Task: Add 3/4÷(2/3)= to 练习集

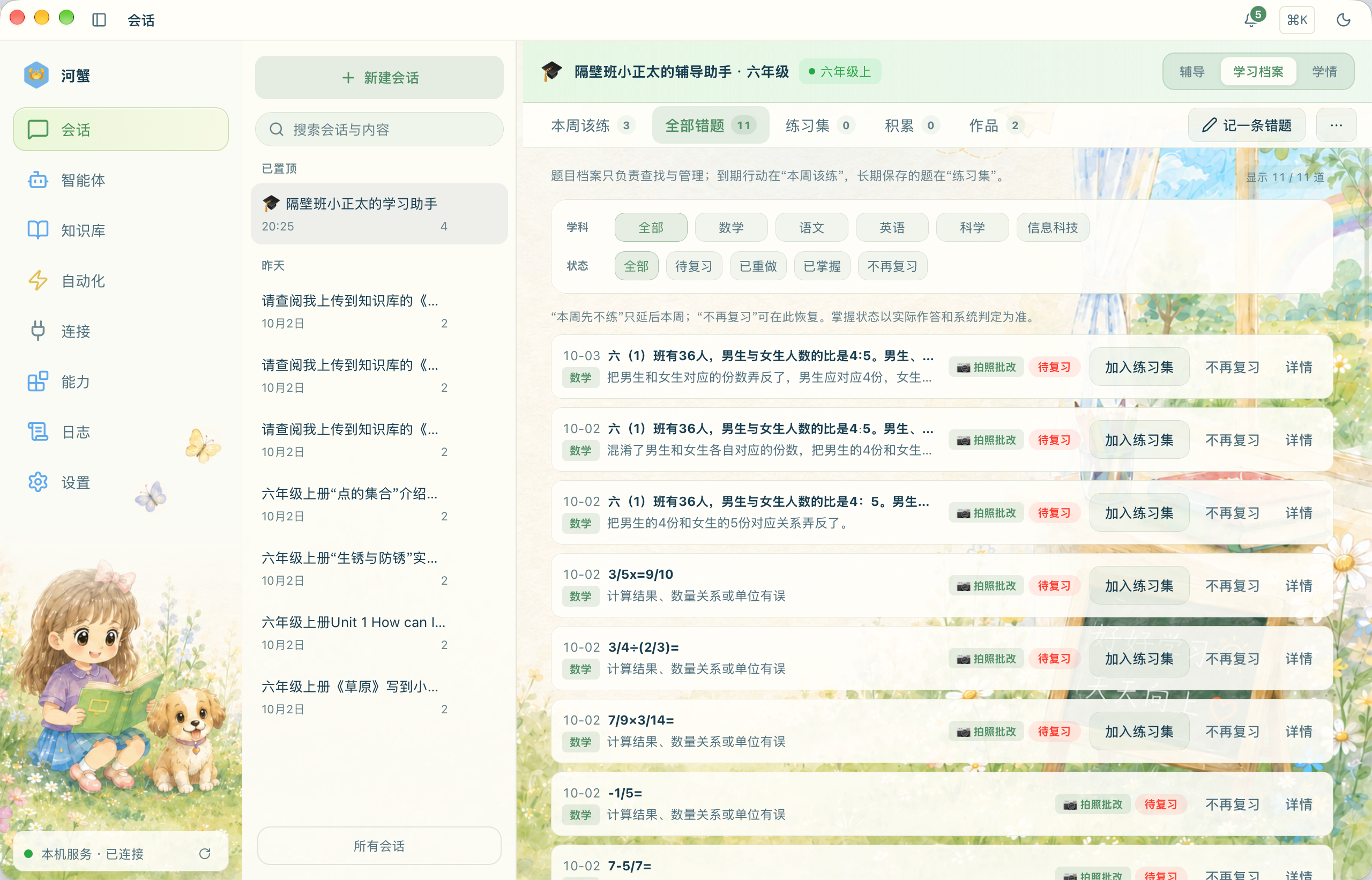Action: click(x=1138, y=658)
